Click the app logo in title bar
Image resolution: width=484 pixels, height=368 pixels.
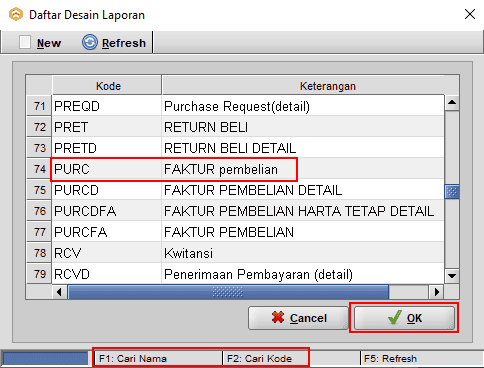point(16,15)
